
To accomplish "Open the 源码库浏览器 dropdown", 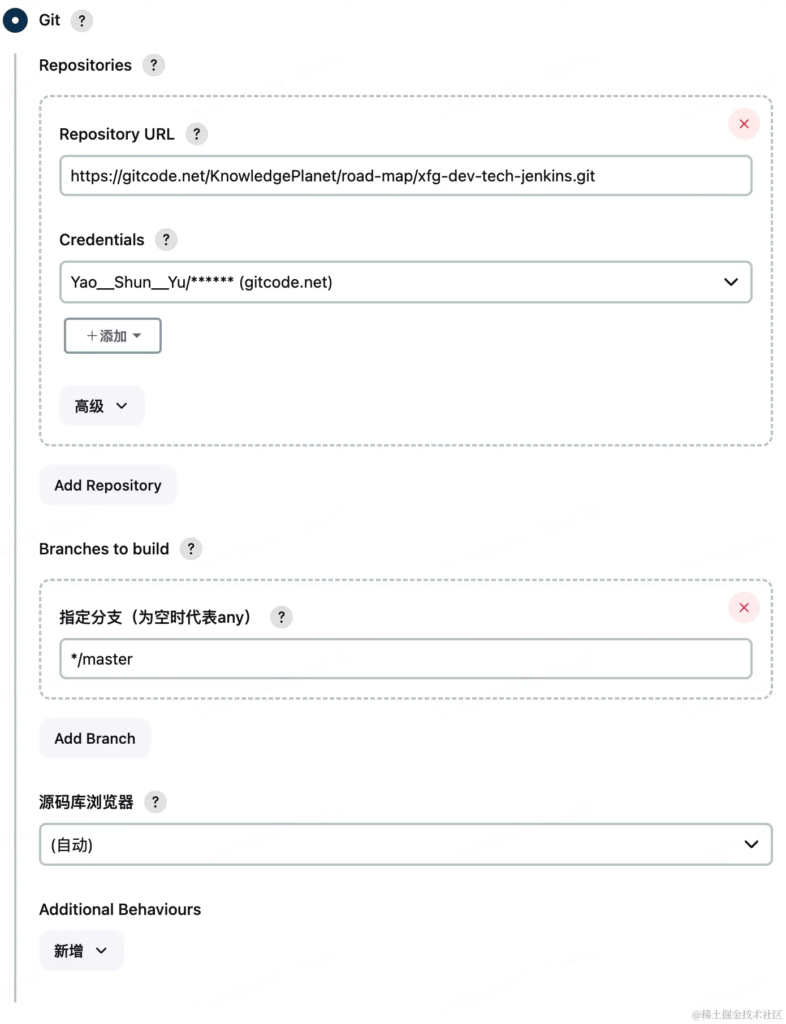I will (x=405, y=844).
